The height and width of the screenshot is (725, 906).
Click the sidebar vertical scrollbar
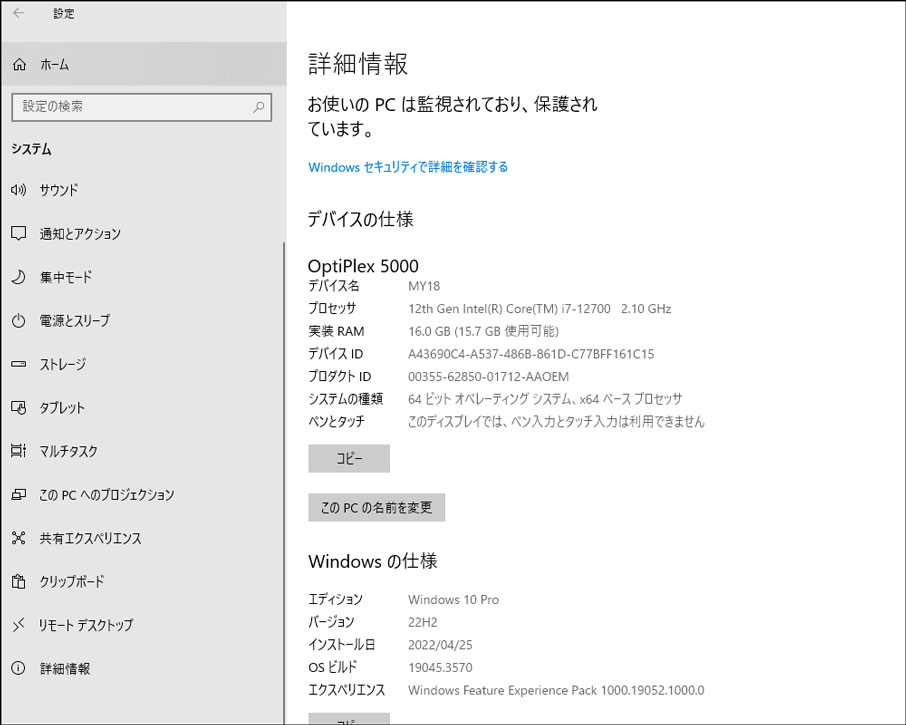[x=284, y=483]
